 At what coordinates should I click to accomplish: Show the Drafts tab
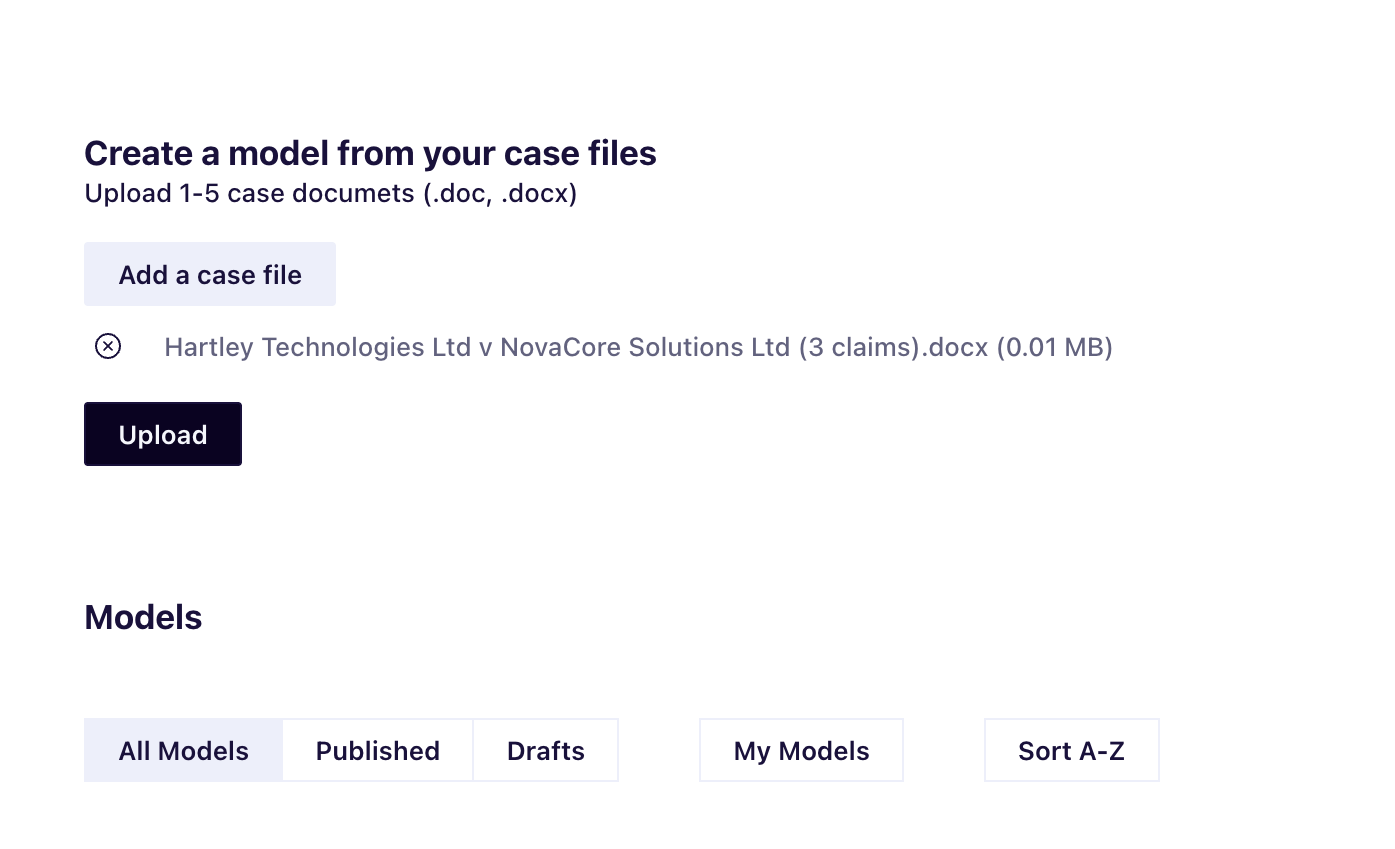pyautogui.click(x=546, y=751)
